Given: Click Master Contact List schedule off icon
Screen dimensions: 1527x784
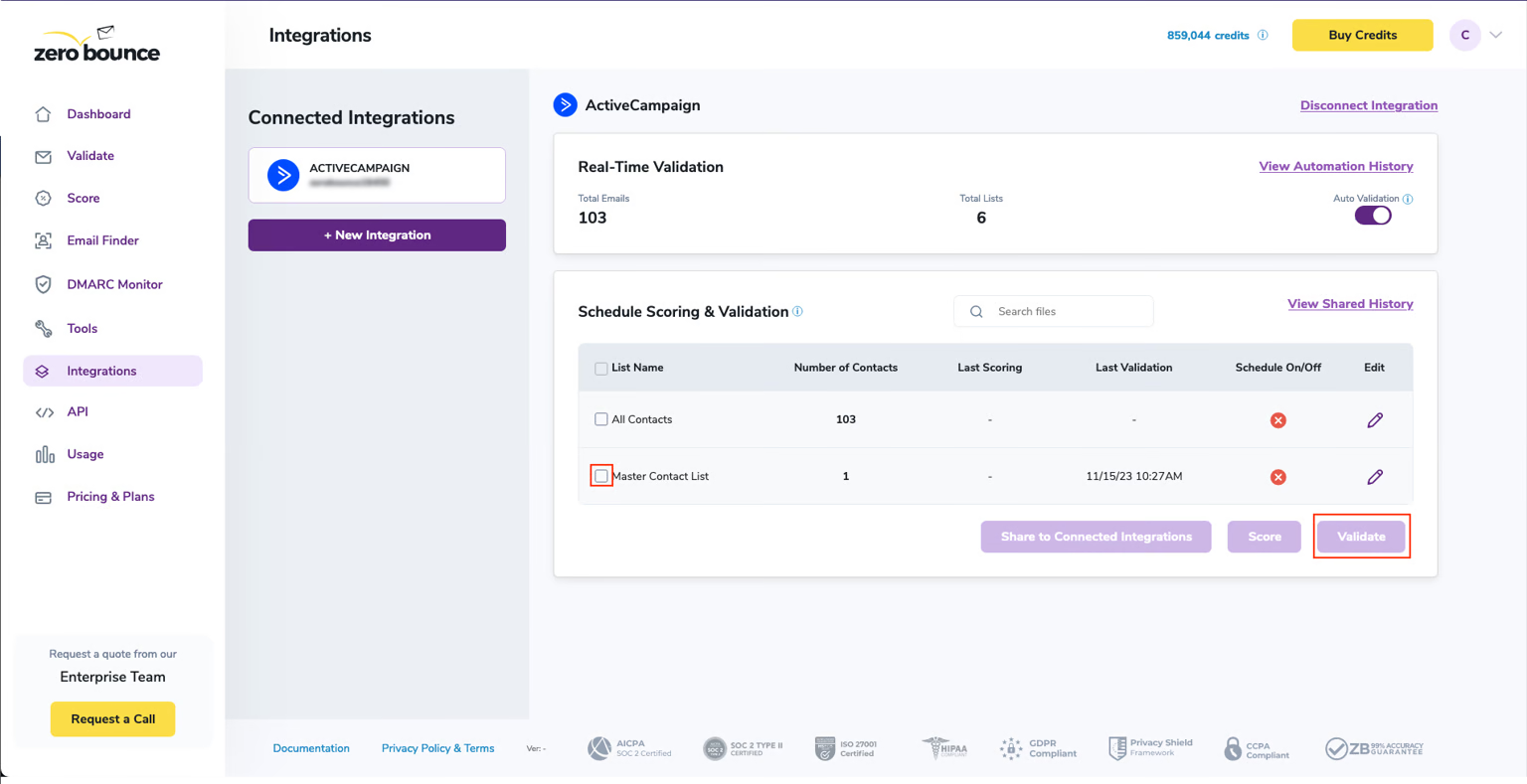Looking at the screenshot, I should (1278, 477).
